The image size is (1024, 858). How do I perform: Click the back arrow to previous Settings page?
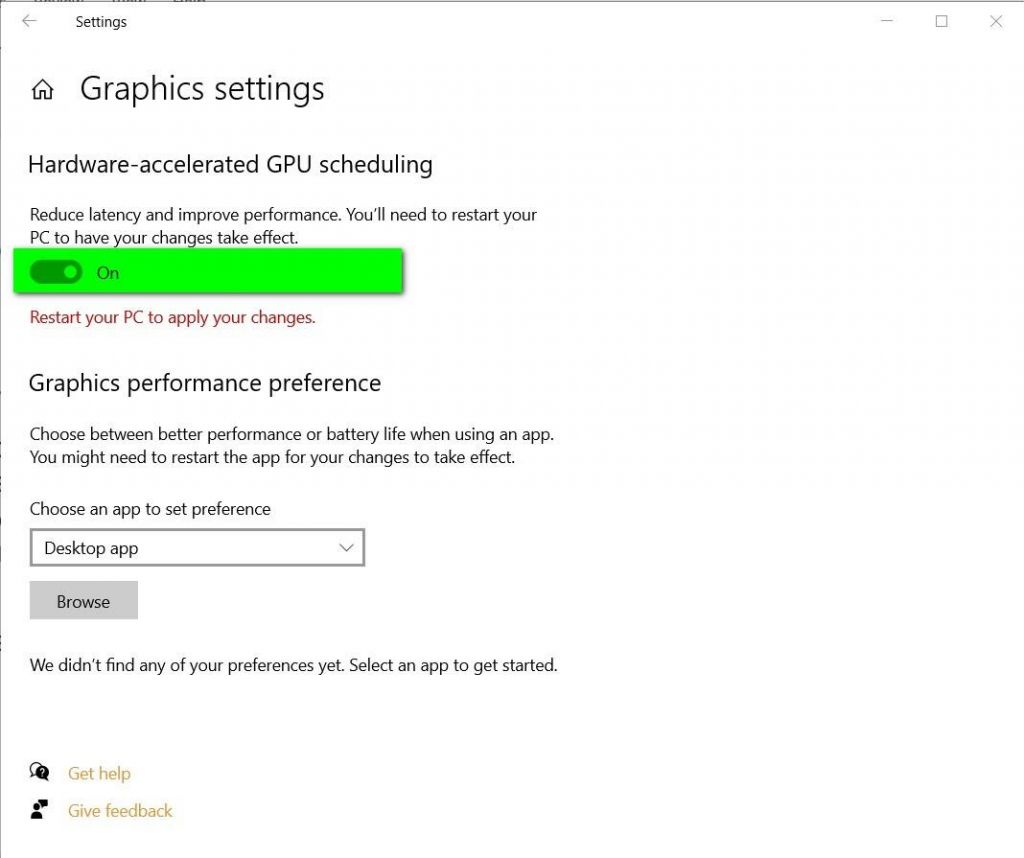pyautogui.click(x=28, y=21)
